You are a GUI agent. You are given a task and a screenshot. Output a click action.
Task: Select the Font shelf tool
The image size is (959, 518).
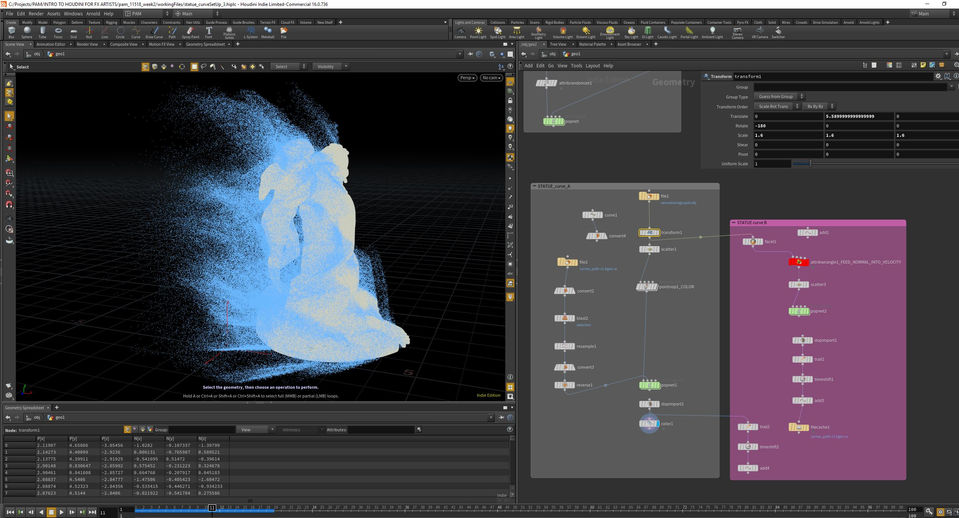tap(209, 32)
